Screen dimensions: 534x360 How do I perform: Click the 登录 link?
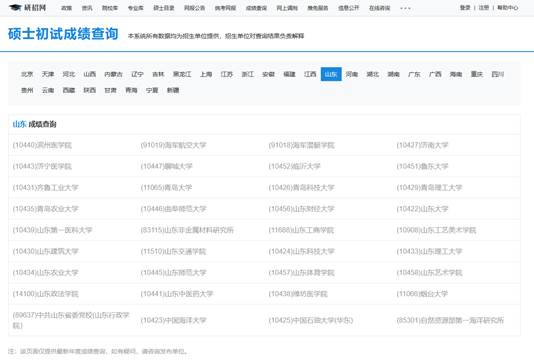(x=465, y=7)
